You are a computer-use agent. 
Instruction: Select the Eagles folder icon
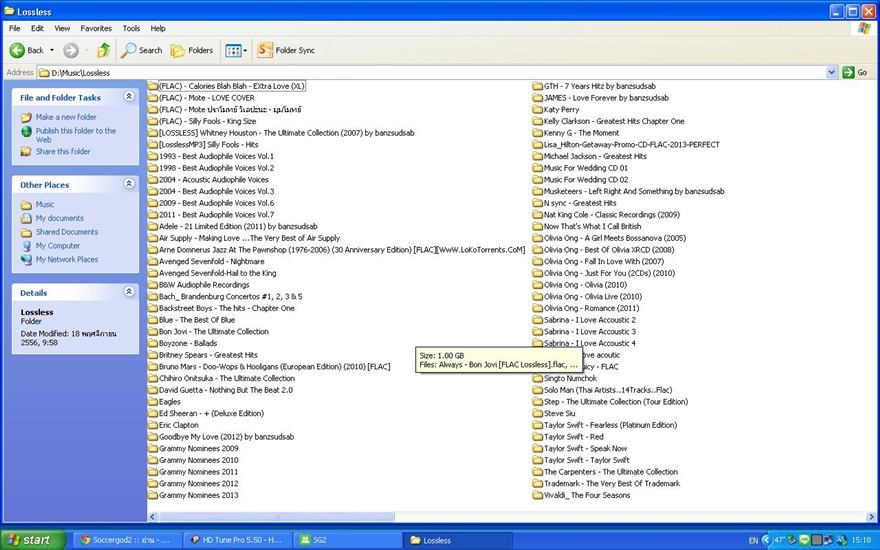(x=153, y=402)
